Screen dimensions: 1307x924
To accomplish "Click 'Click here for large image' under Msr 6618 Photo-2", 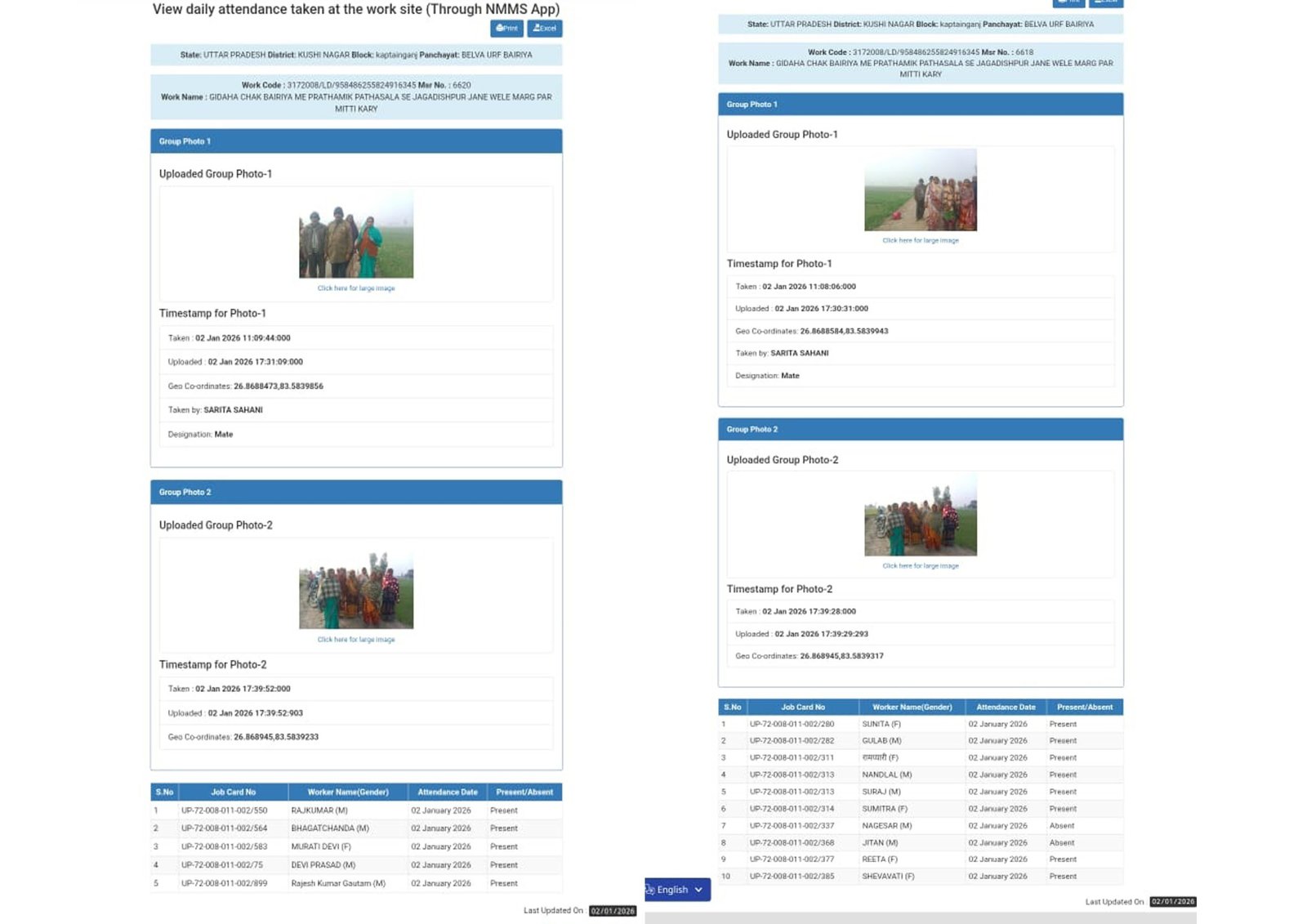I will (x=921, y=566).
